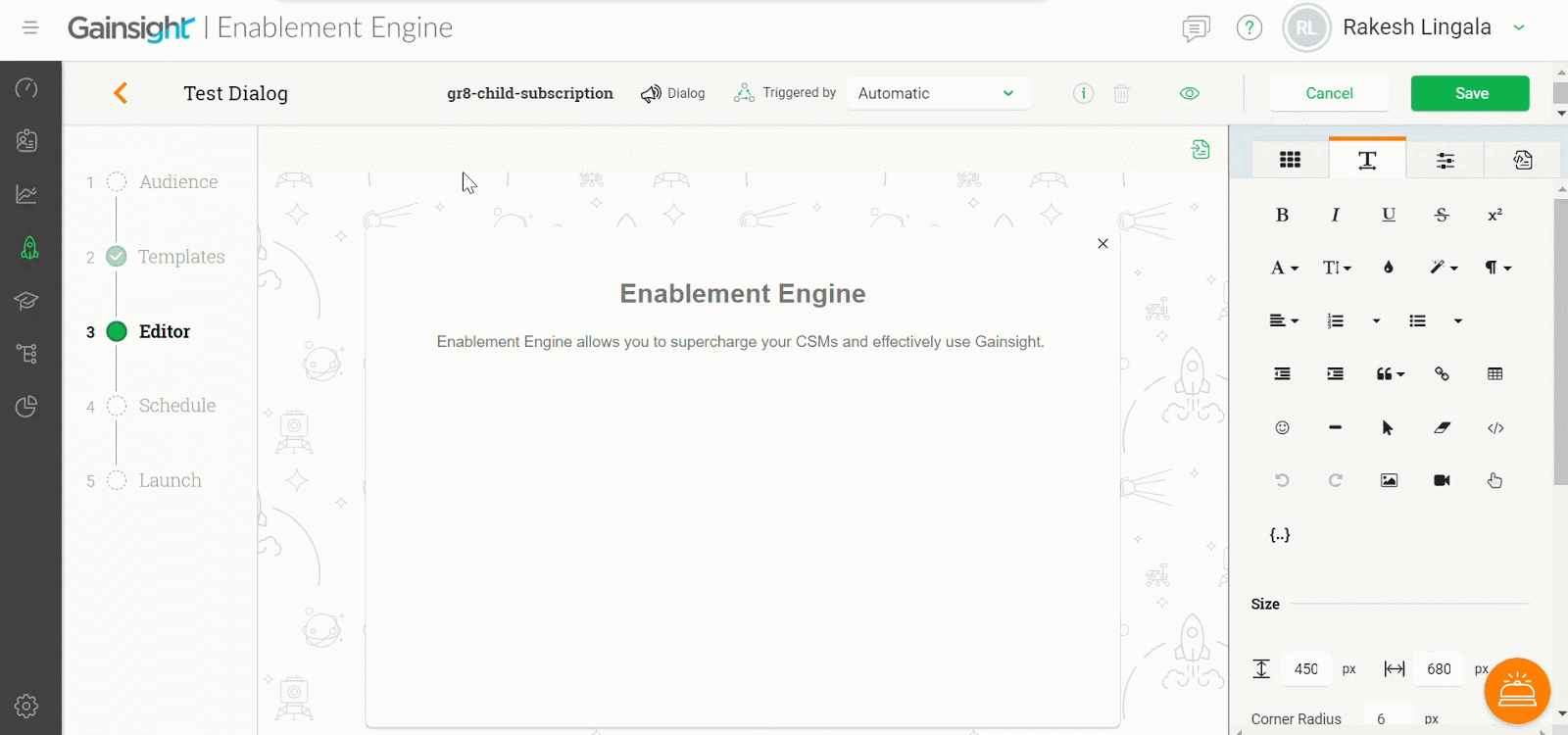Insert a horizontal line

point(1335,427)
